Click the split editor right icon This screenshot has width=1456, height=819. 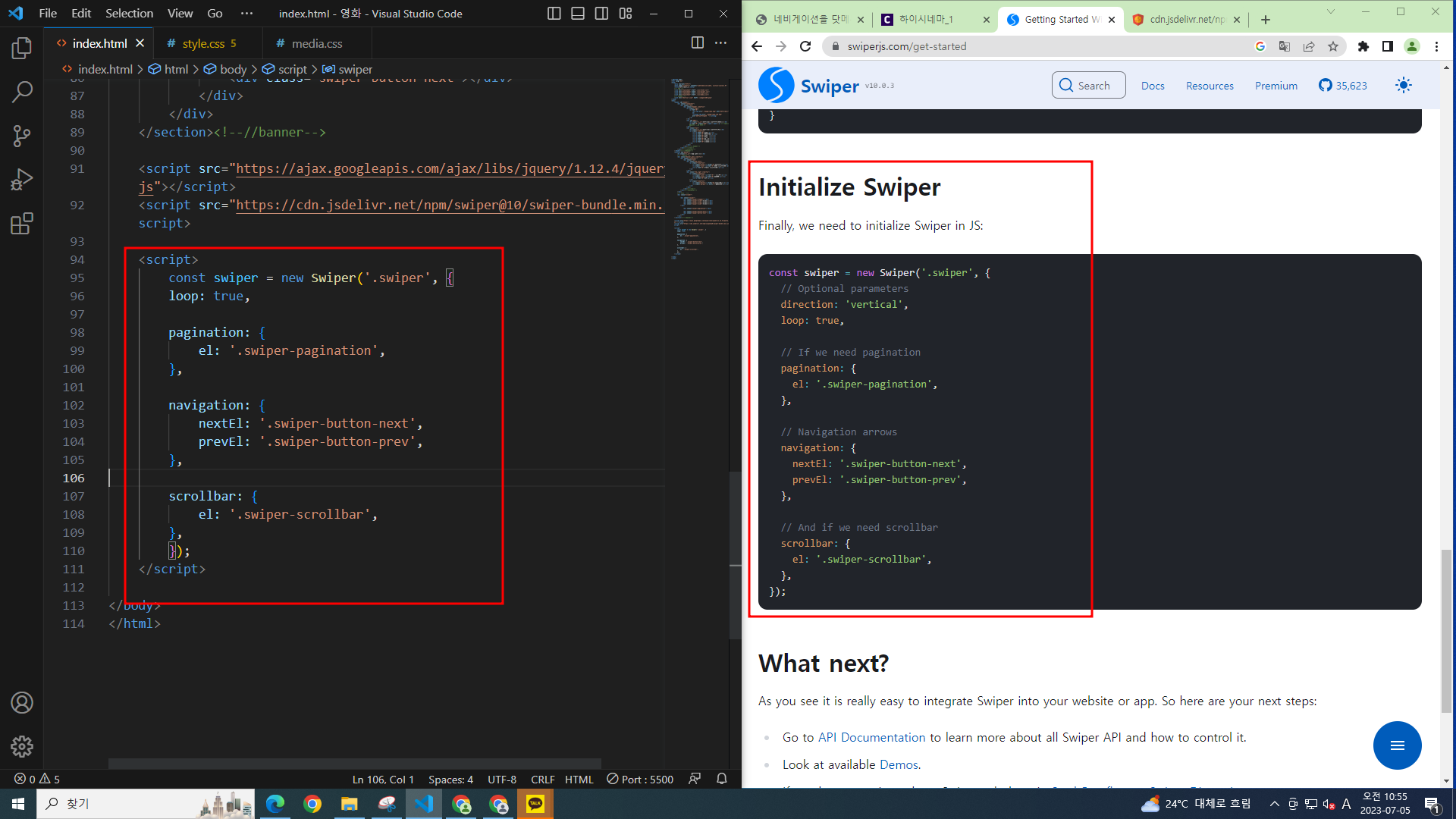pos(697,43)
